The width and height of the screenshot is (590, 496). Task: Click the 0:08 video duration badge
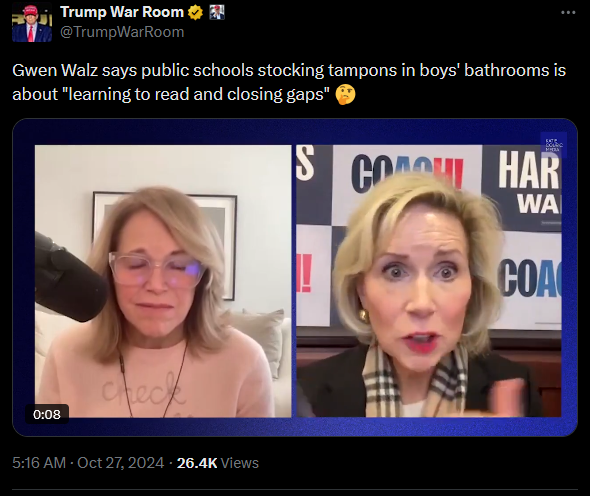pos(47,414)
